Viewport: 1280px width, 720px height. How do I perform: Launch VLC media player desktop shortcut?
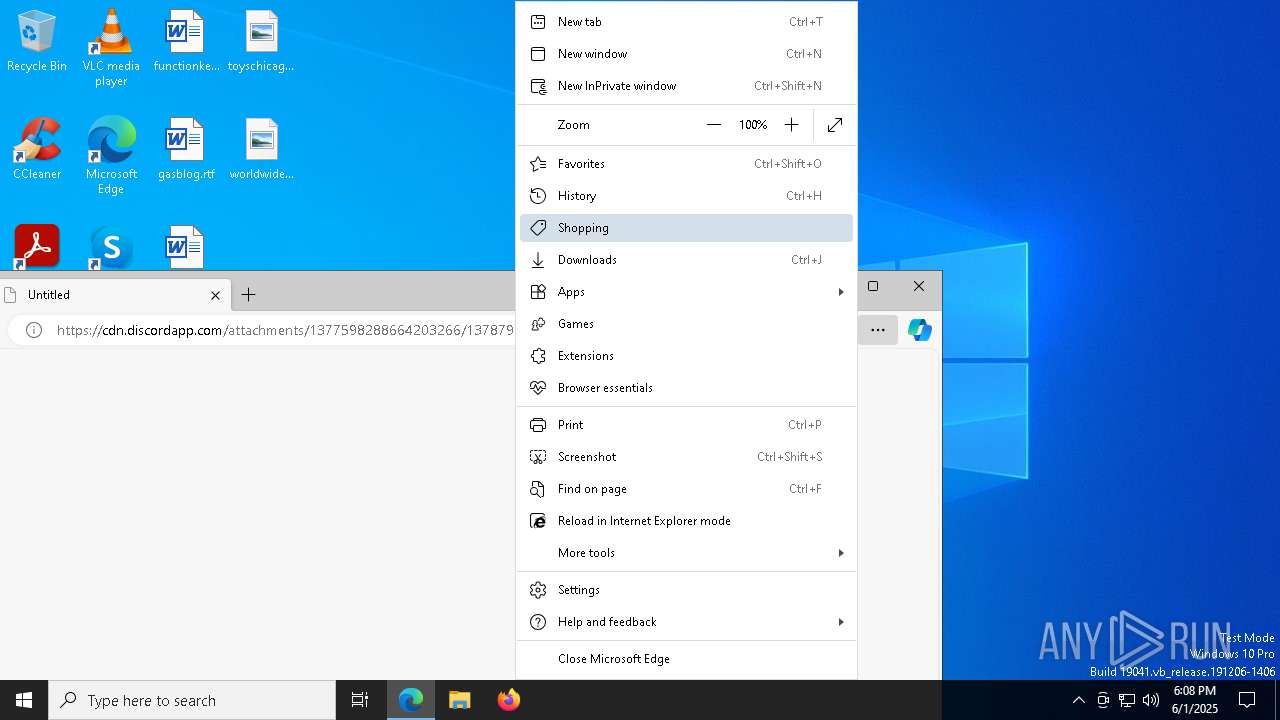111,48
